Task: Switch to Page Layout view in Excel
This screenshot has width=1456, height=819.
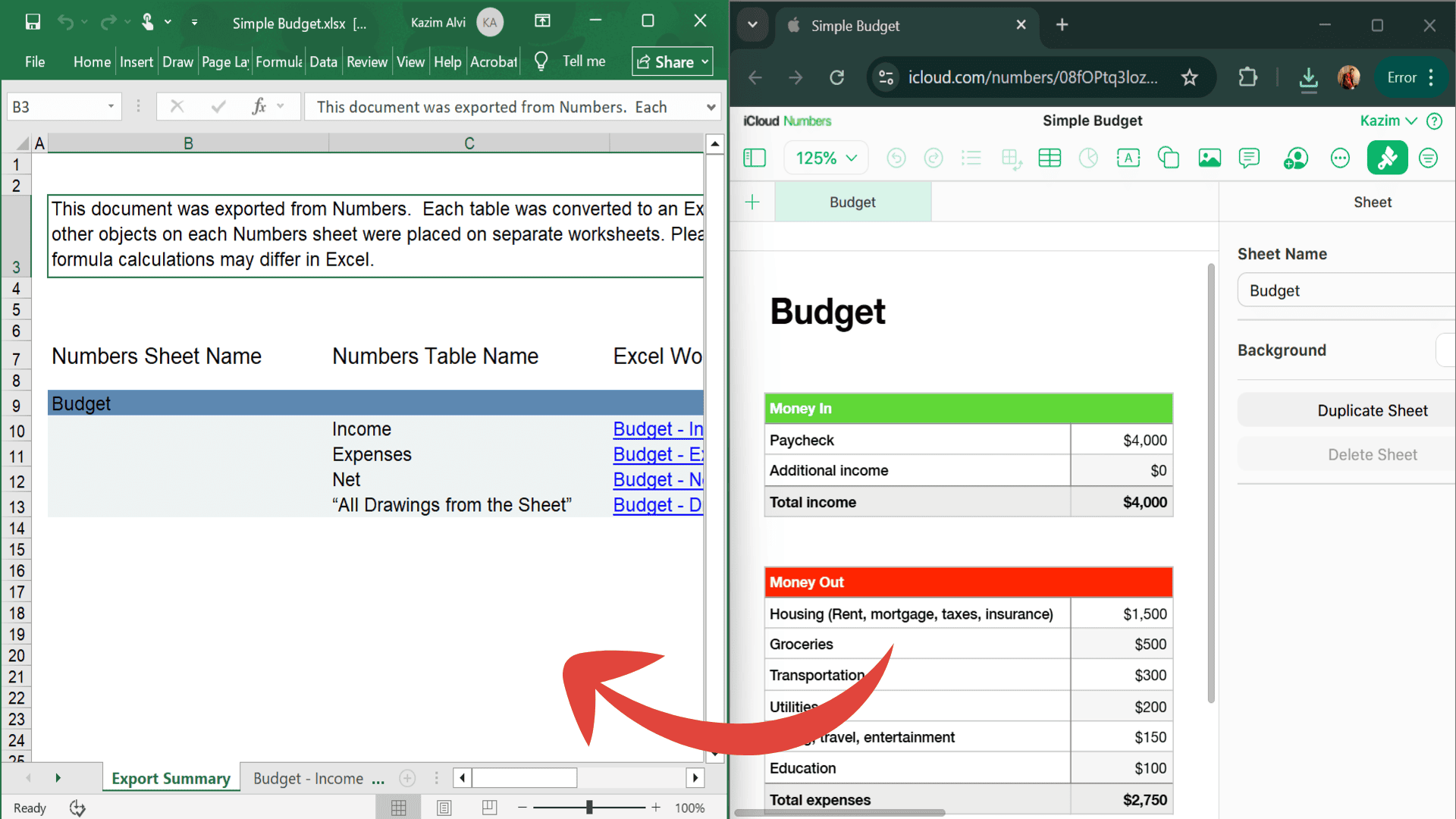Action: click(444, 808)
